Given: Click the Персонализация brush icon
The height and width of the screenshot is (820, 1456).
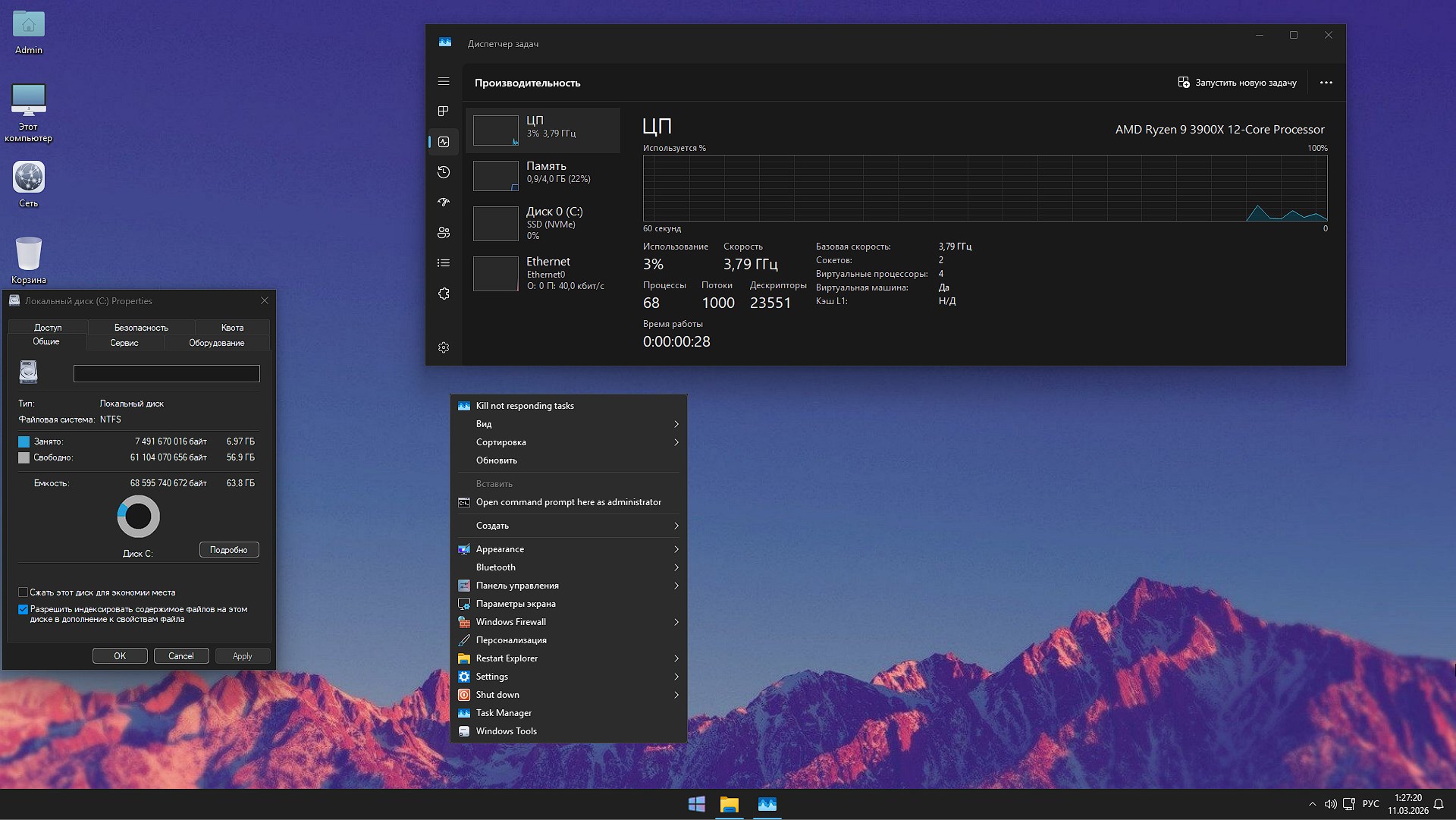Looking at the screenshot, I should coord(464,640).
